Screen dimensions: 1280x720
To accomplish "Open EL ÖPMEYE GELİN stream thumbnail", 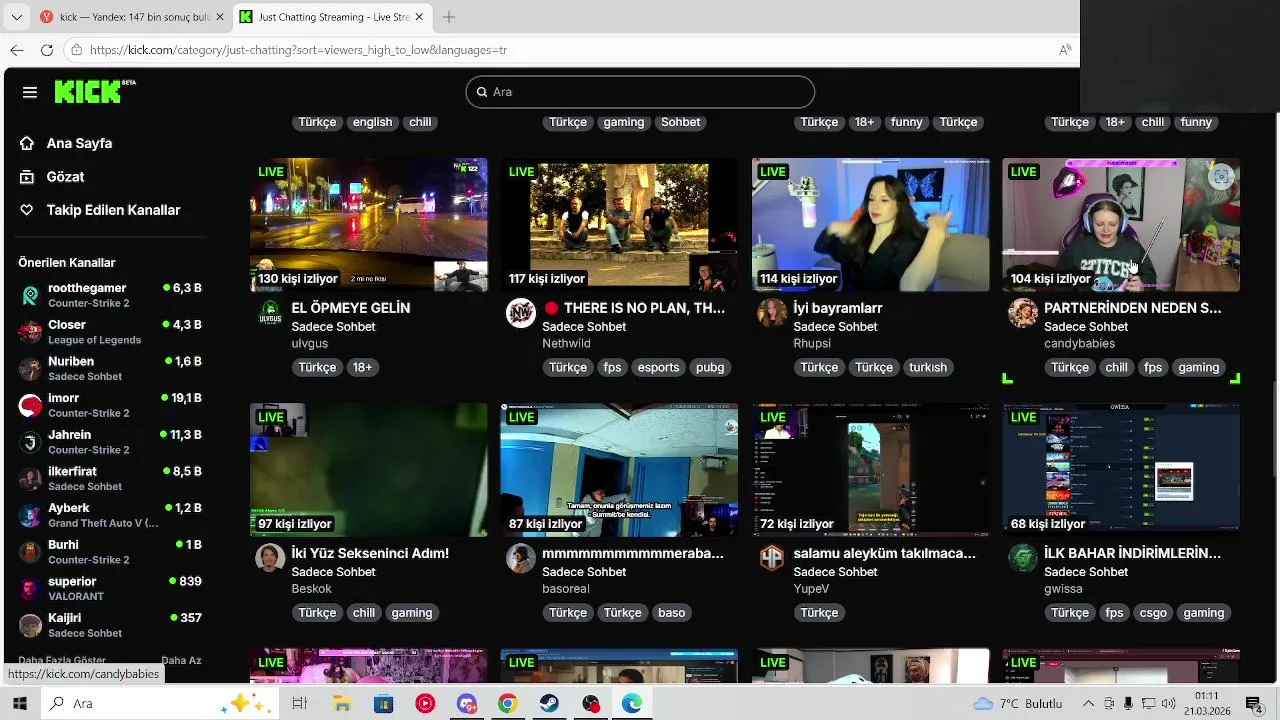I will click(369, 225).
